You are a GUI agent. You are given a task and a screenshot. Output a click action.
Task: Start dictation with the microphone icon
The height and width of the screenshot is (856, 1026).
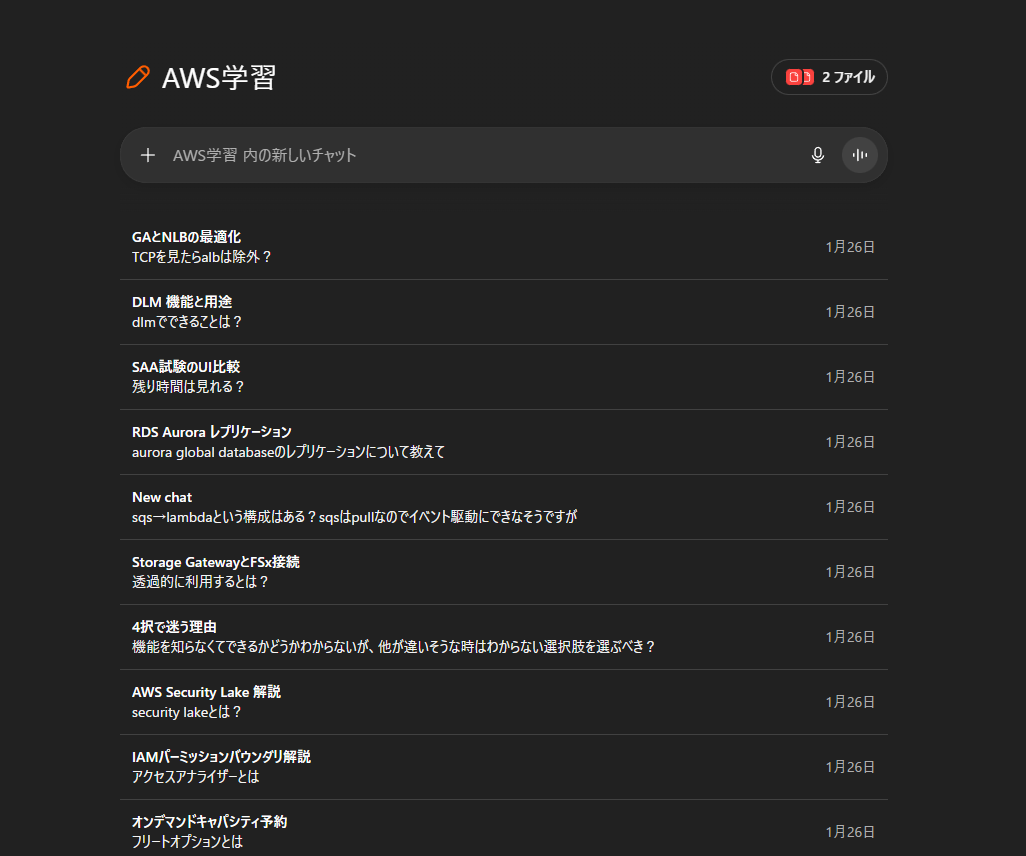click(x=817, y=155)
